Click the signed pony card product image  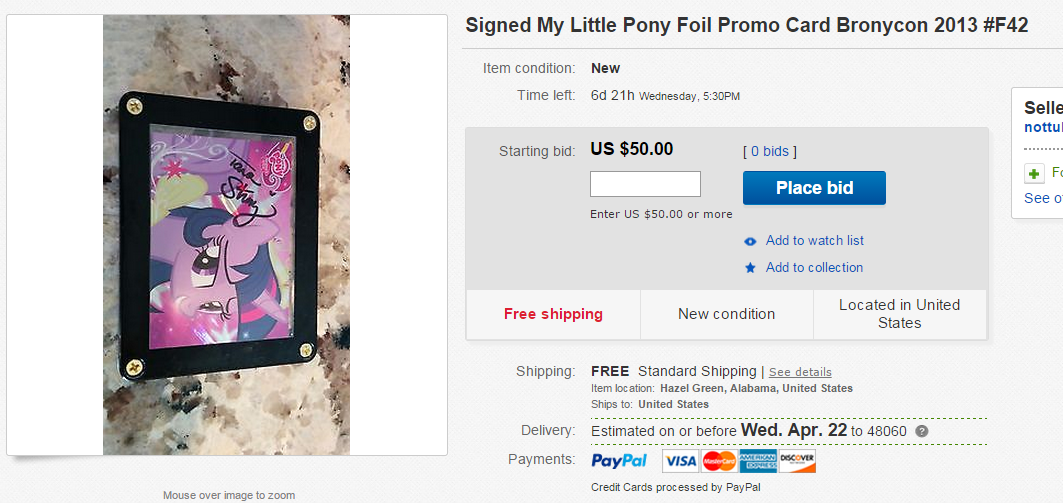click(226, 235)
